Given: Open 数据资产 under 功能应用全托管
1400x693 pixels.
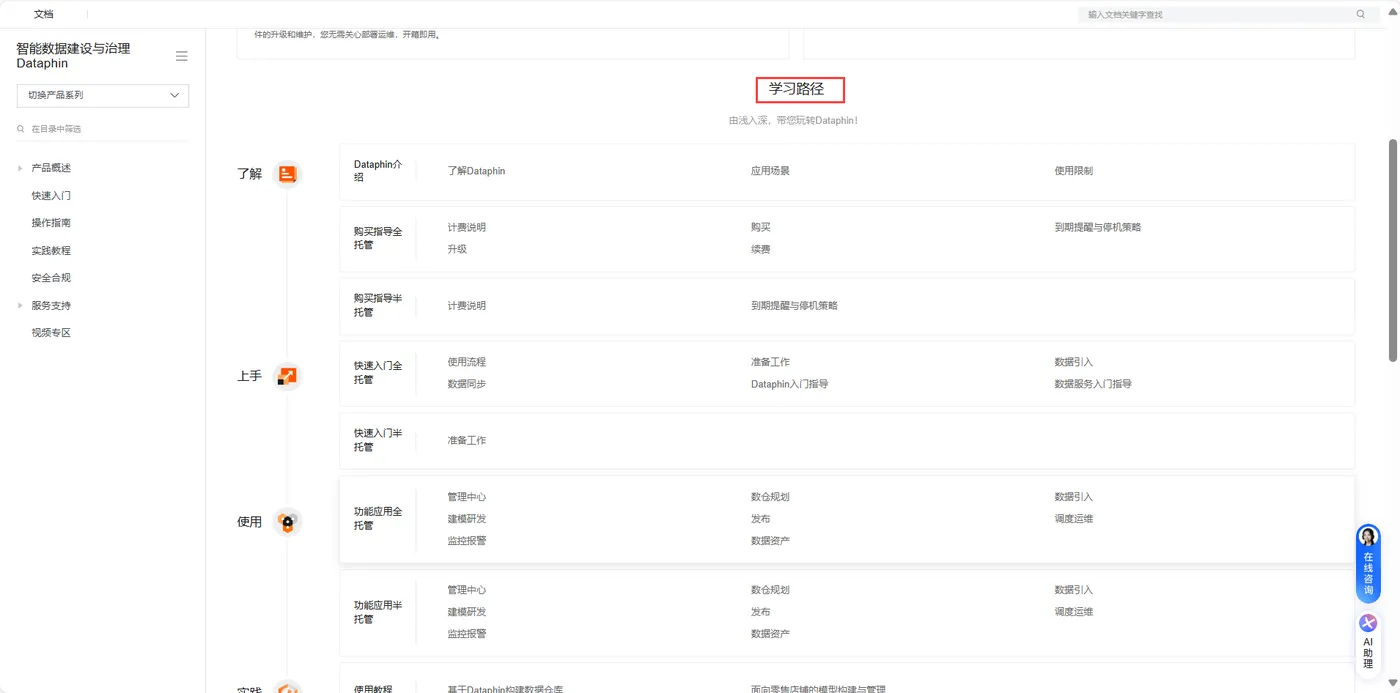Looking at the screenshot, I should 770,541.
